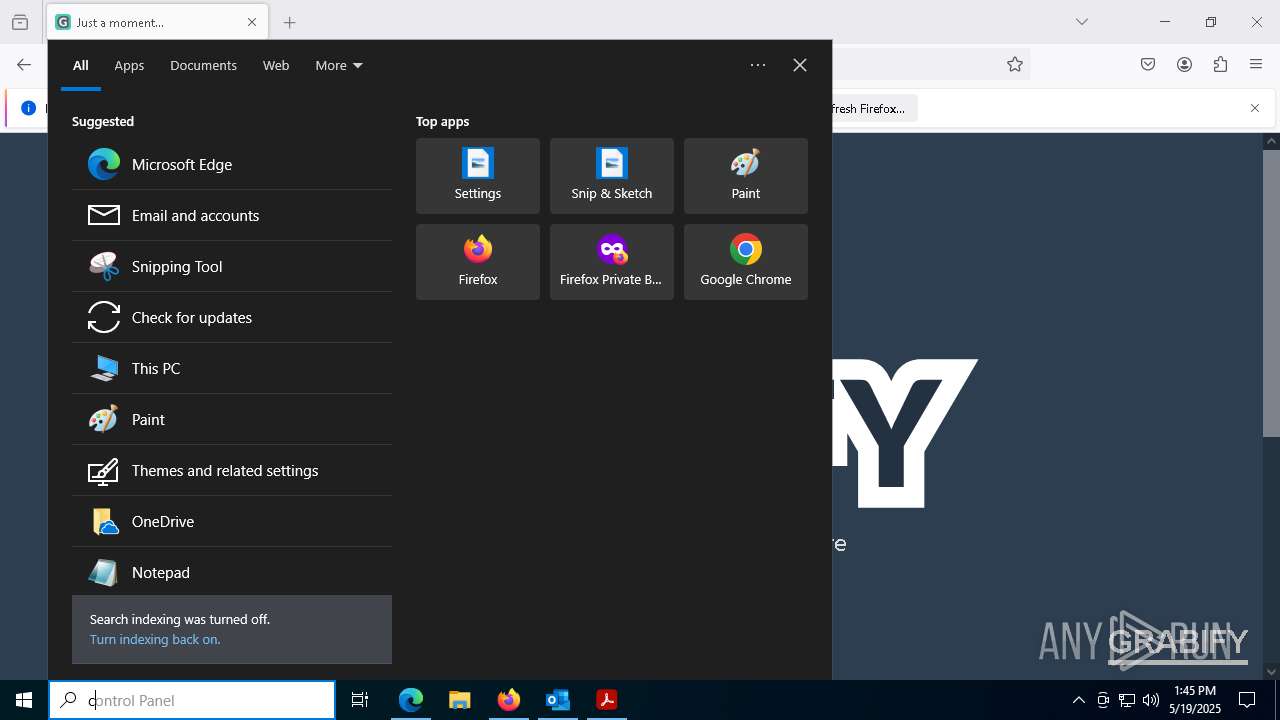Expand the More filter dropdown
Image resolution: width=1280 pixels, height=720 pixels.
click(x=339, y=65)
